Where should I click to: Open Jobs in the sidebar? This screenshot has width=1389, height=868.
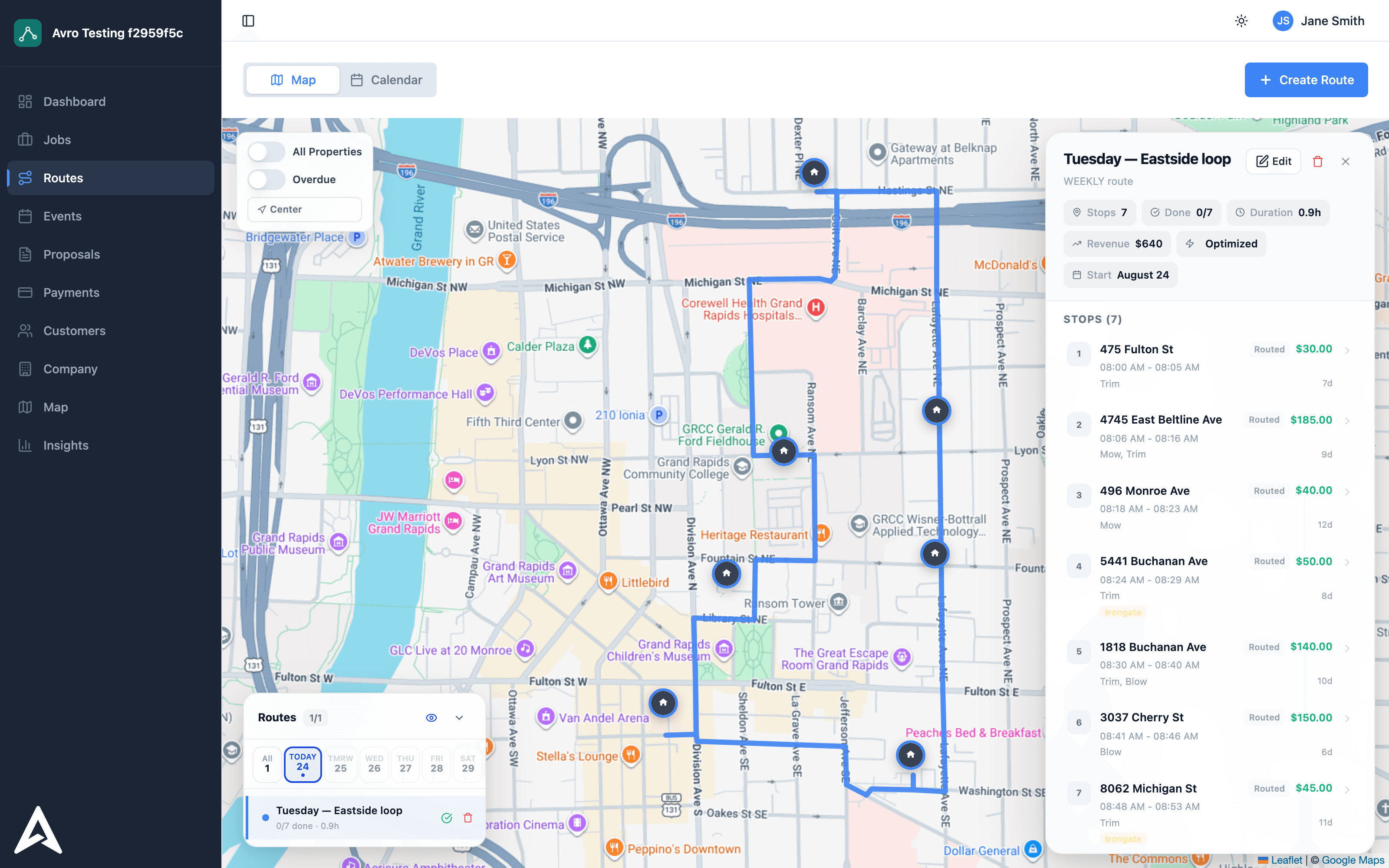click(x=110, y=139)
